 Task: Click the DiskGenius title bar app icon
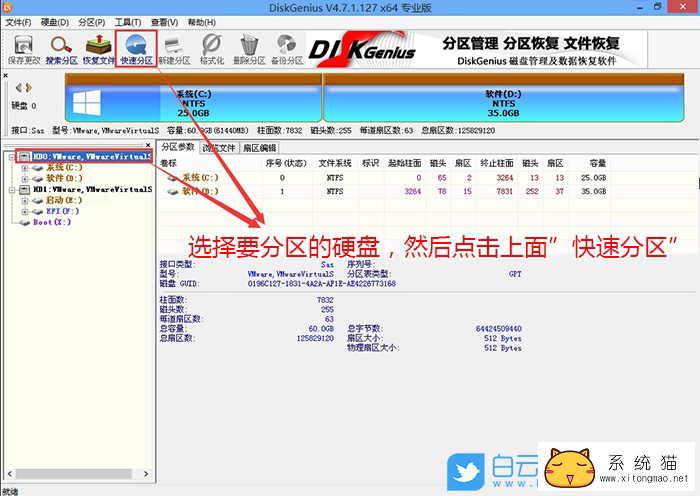click(x=7, y=7)
